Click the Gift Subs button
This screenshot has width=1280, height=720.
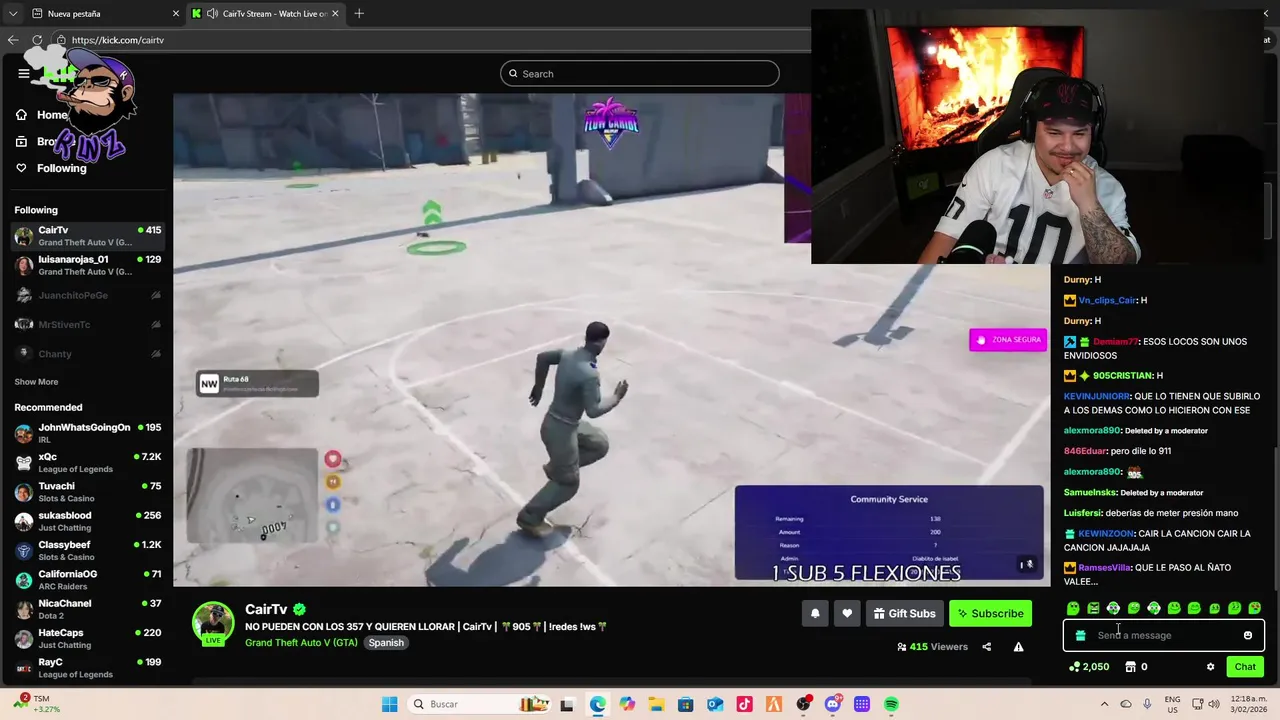click(904, 613)
